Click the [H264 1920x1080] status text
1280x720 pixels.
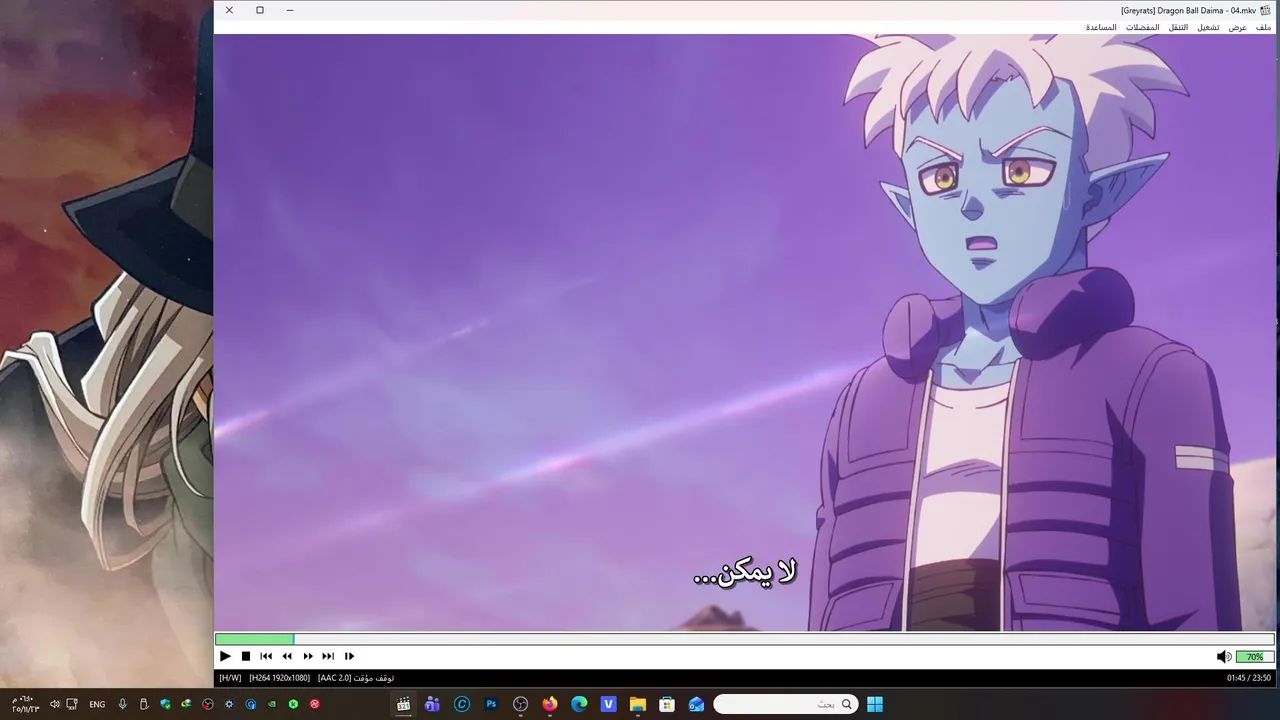click(279, 678)
